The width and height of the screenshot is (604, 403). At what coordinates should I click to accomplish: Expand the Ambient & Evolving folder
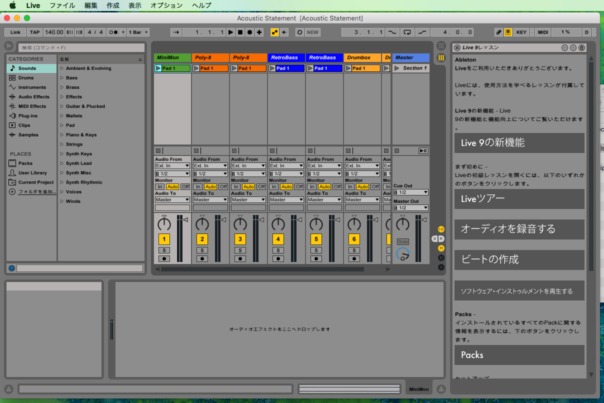tap(62, 68)
